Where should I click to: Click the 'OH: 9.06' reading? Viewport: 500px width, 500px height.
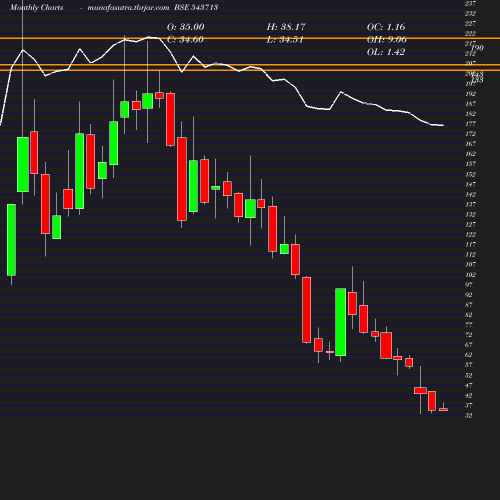pyautogui.click(x=387, y=40)
